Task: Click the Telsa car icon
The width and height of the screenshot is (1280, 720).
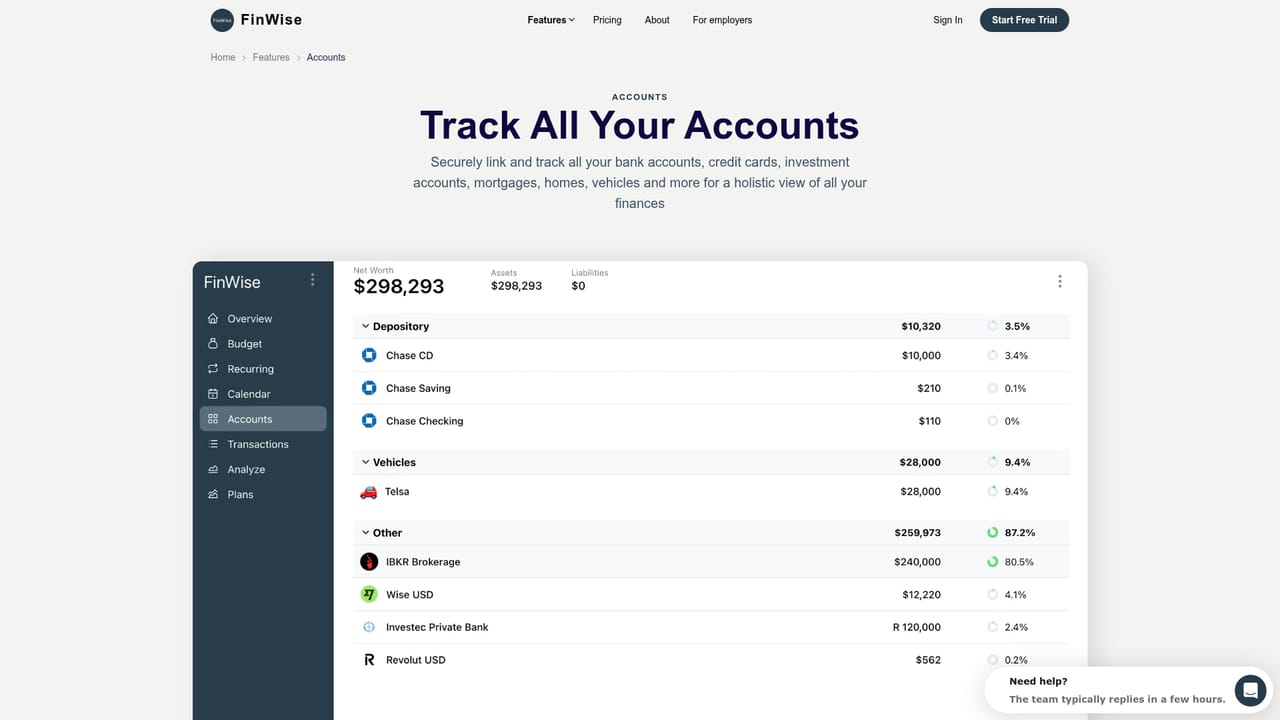Action: [x=368, y=492]
